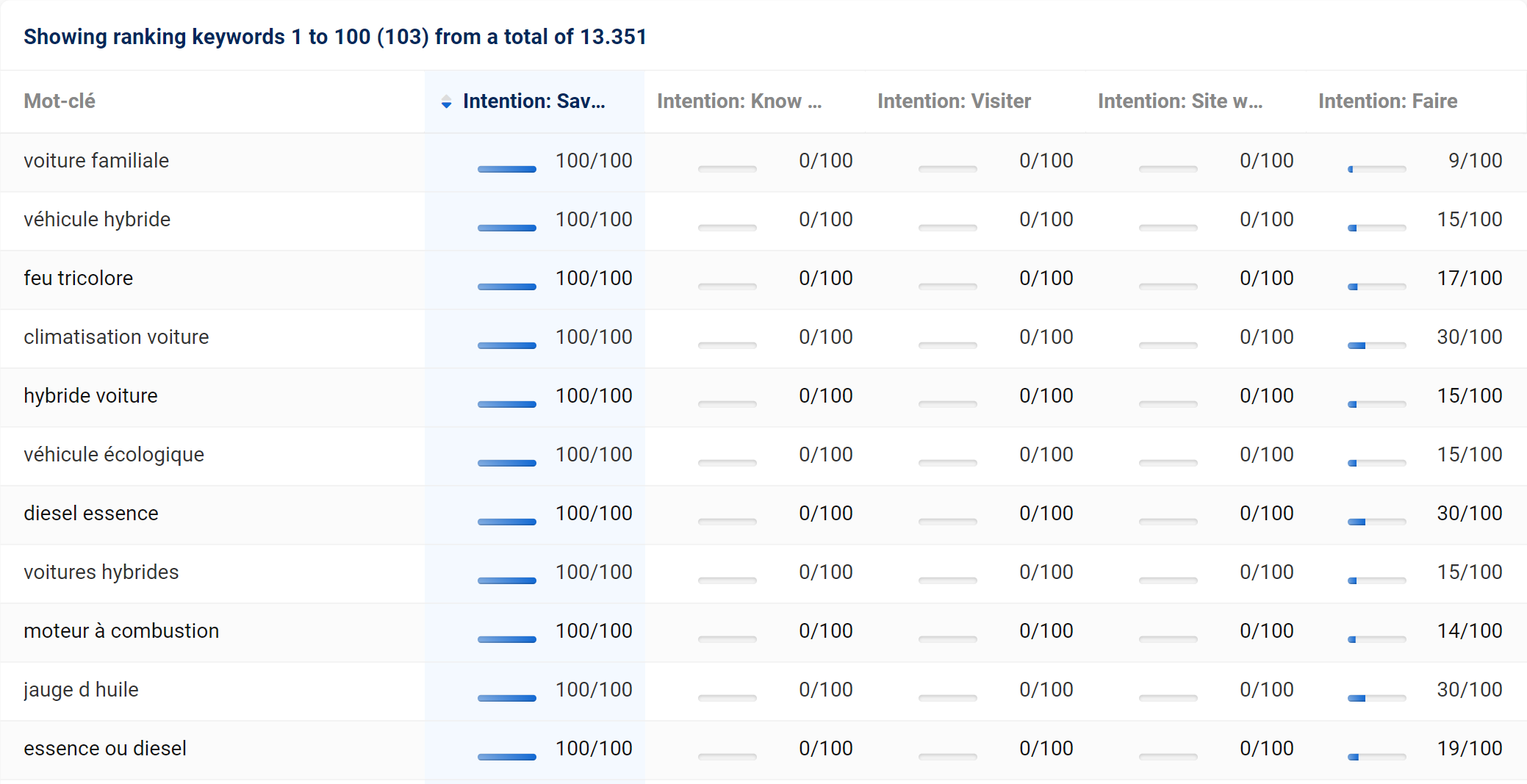Viewport: 1527px width, 784px height.
Task: Open keyword hybride voiture
Action: pos(90,396)
